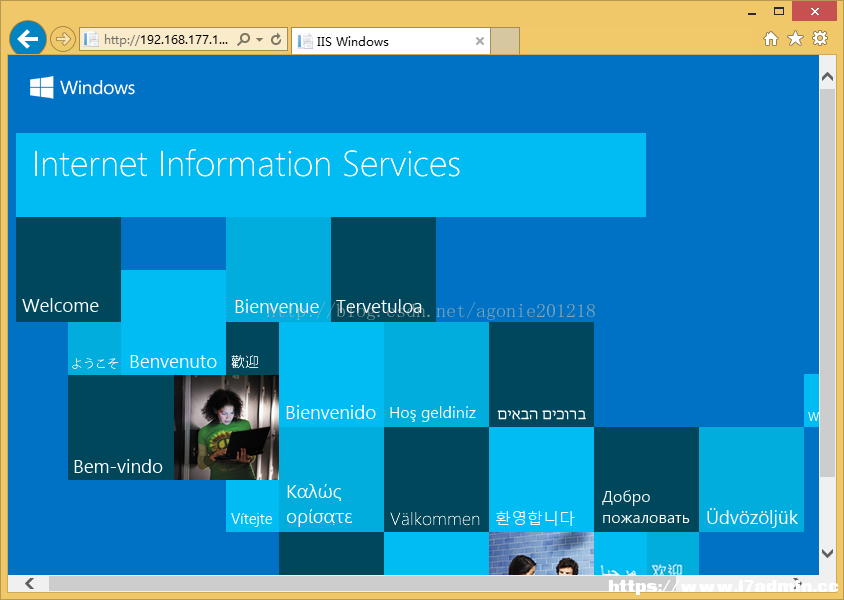Close the browser window
Screen dimensions: 844x600
(x=814, y=11)
